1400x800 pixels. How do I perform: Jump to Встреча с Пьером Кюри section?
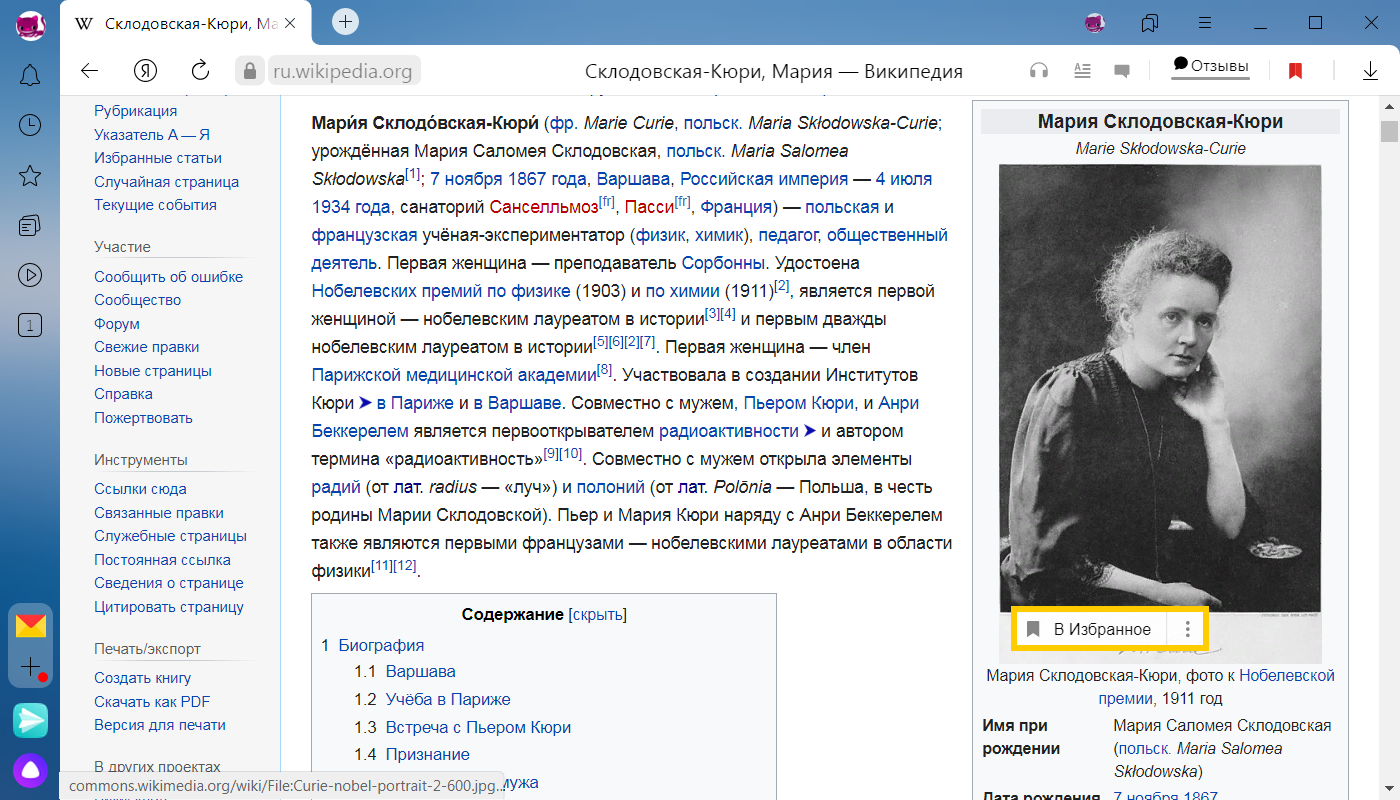[x=478, y=727]
